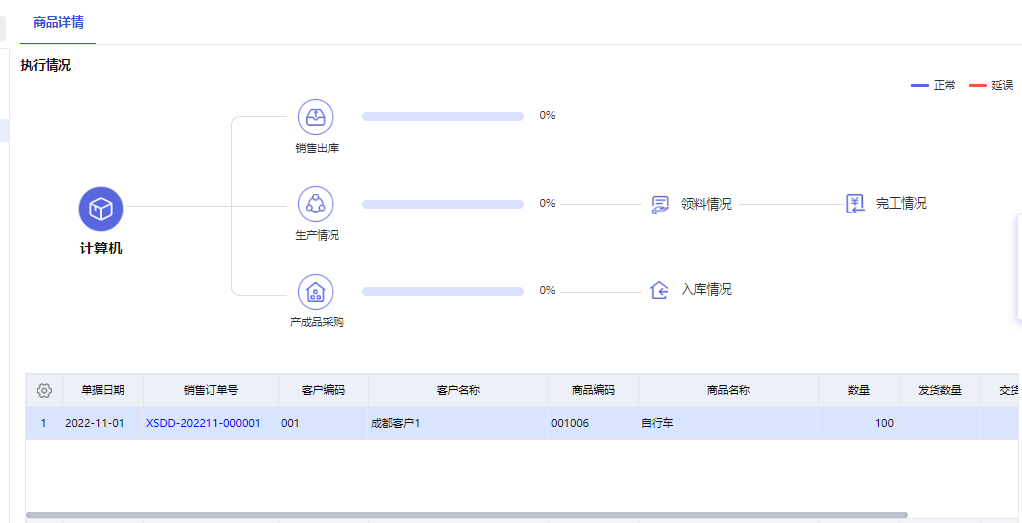Click the 商品编码 column header
Viewport: 1022px width, 523px height.
(x=593, y=391)
